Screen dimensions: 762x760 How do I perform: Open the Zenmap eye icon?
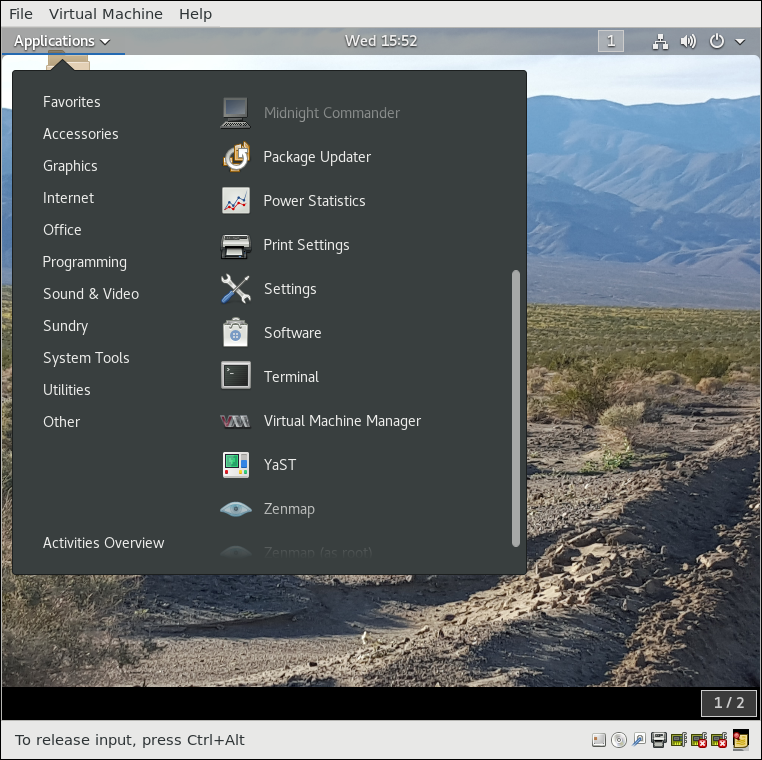pos(236,509)
